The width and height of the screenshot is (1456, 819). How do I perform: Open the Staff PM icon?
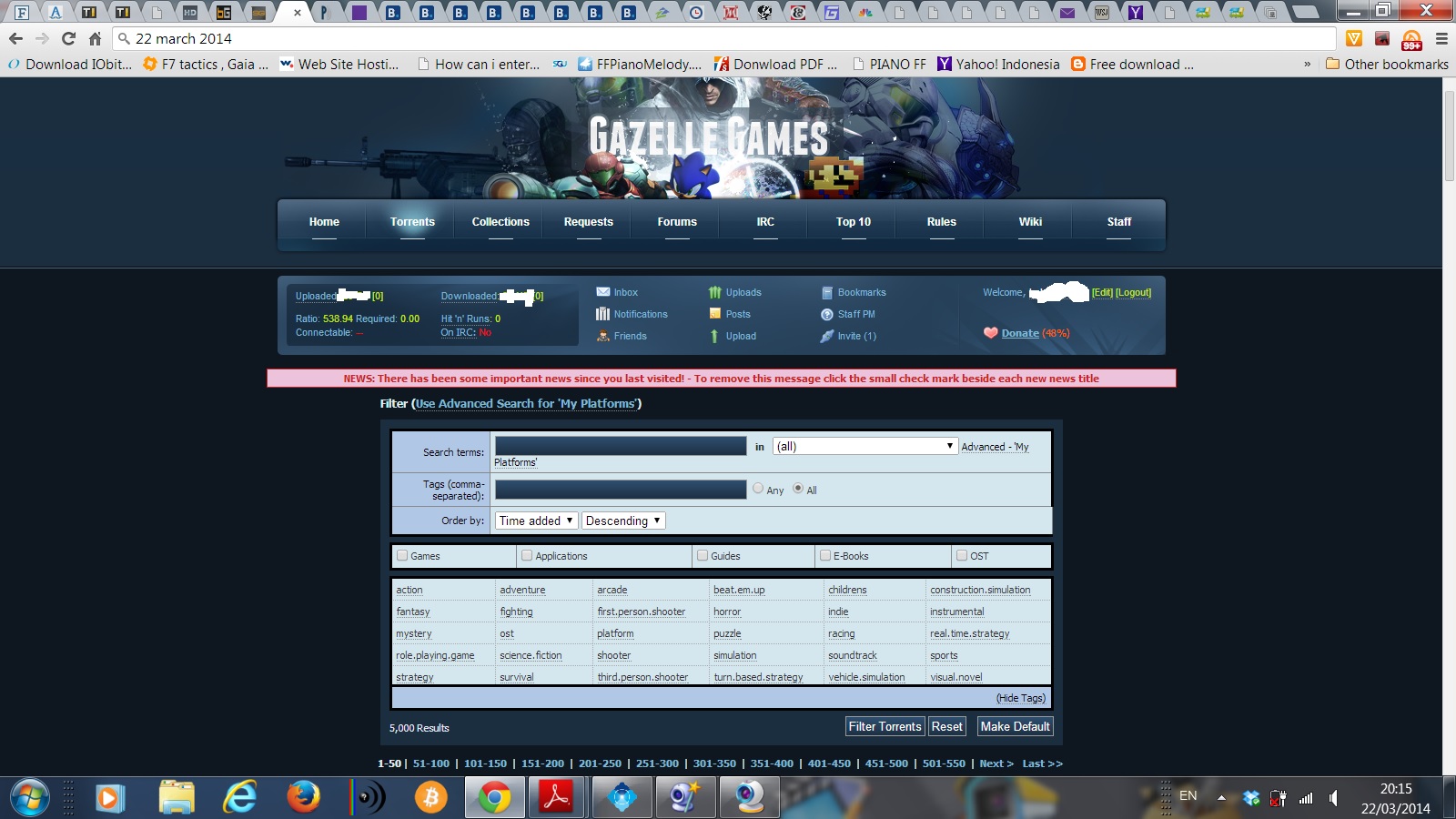coord(827,314)
